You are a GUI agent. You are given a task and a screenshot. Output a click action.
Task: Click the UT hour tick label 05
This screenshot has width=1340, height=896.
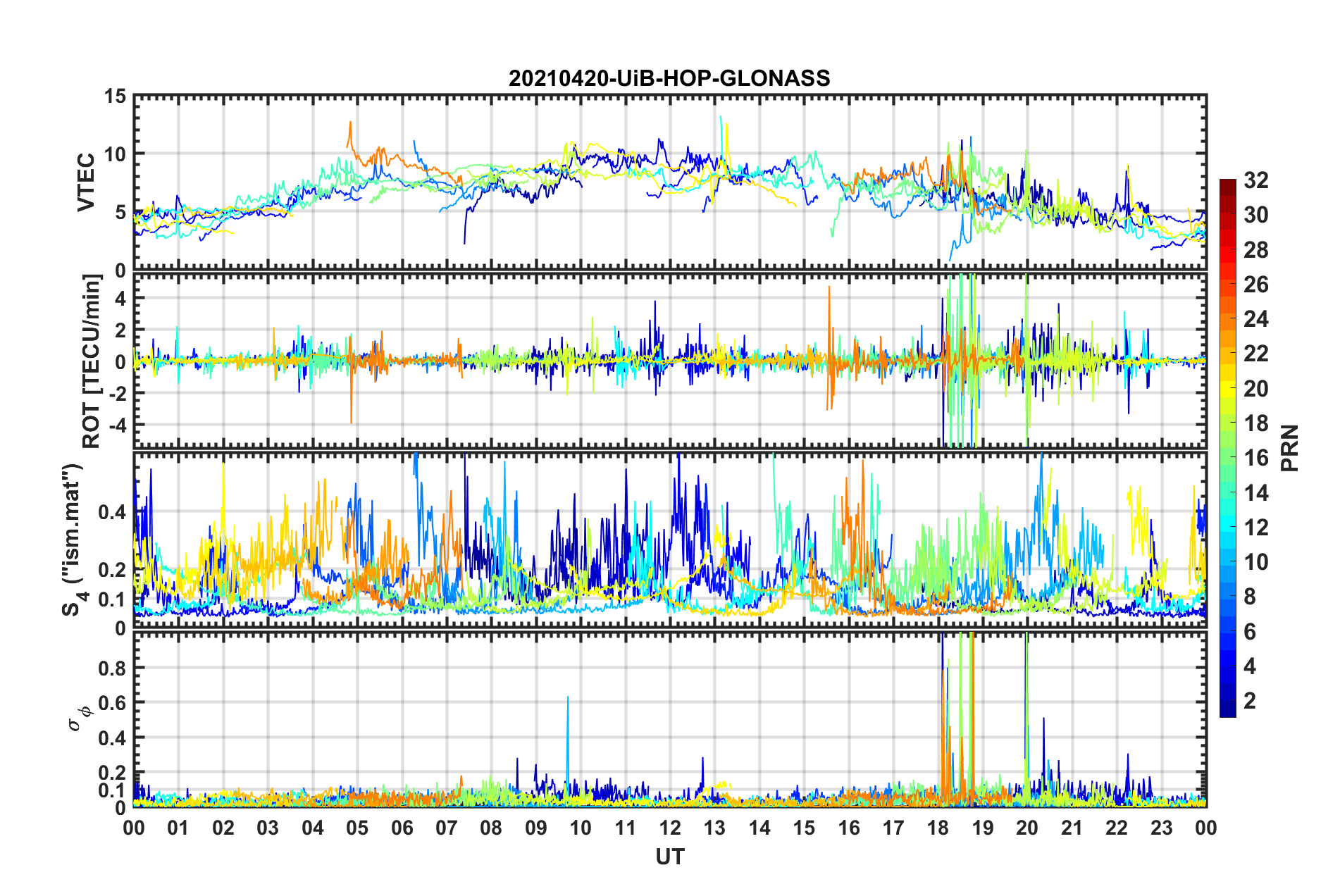tap(357, 828)
